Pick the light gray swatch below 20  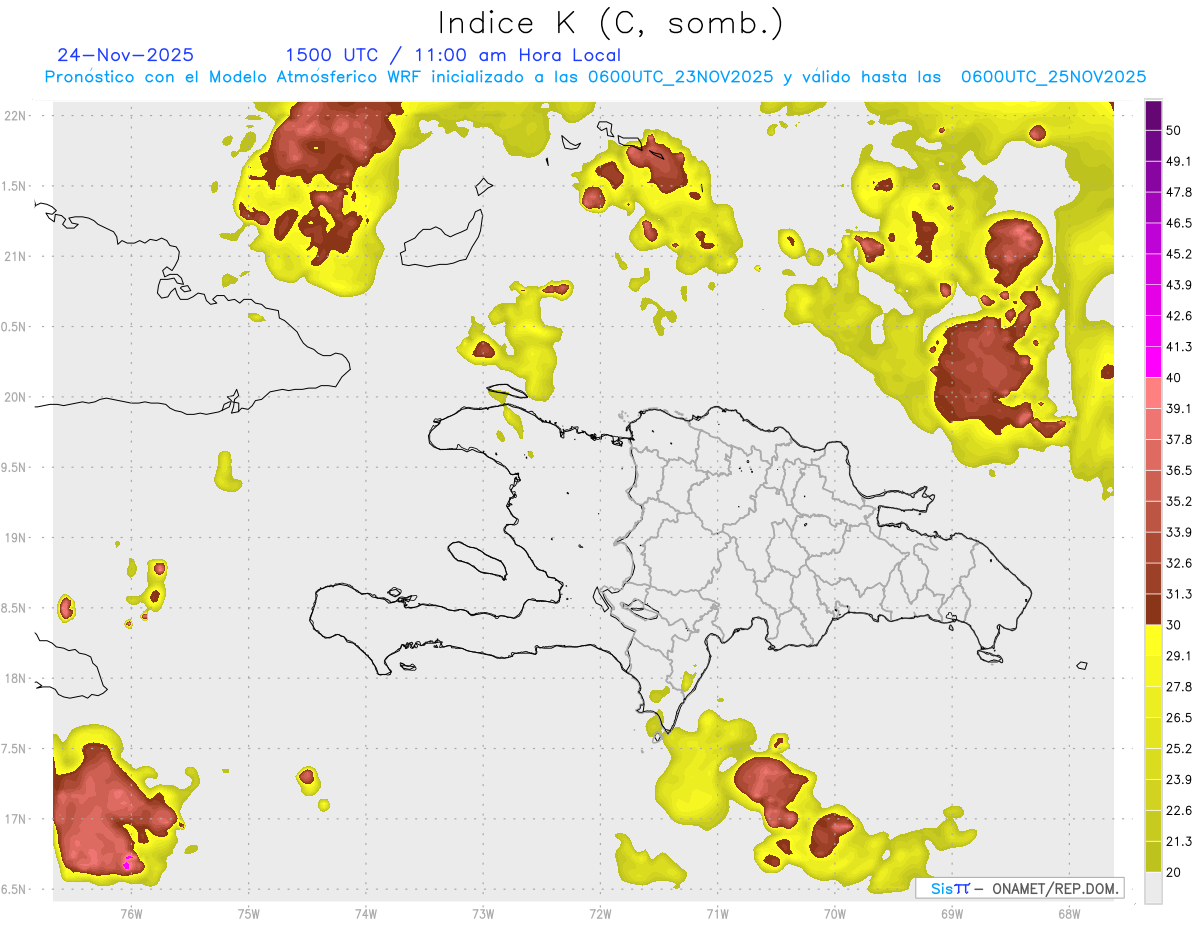tap(1154, 887)
